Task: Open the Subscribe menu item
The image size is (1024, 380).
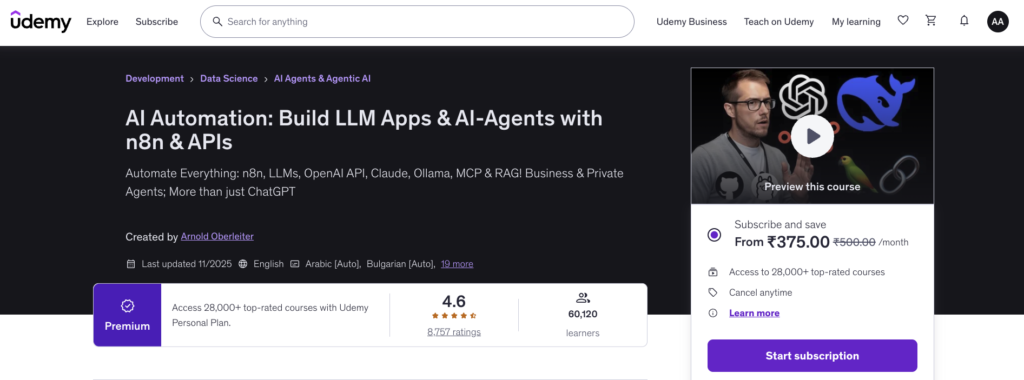Action: coord(157,22)
